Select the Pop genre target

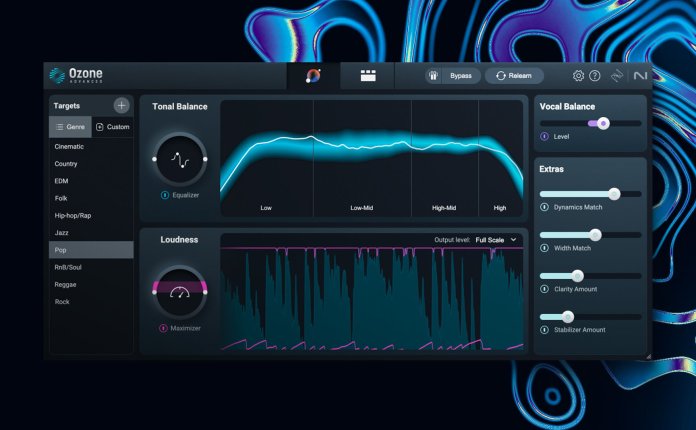point(91,250)
